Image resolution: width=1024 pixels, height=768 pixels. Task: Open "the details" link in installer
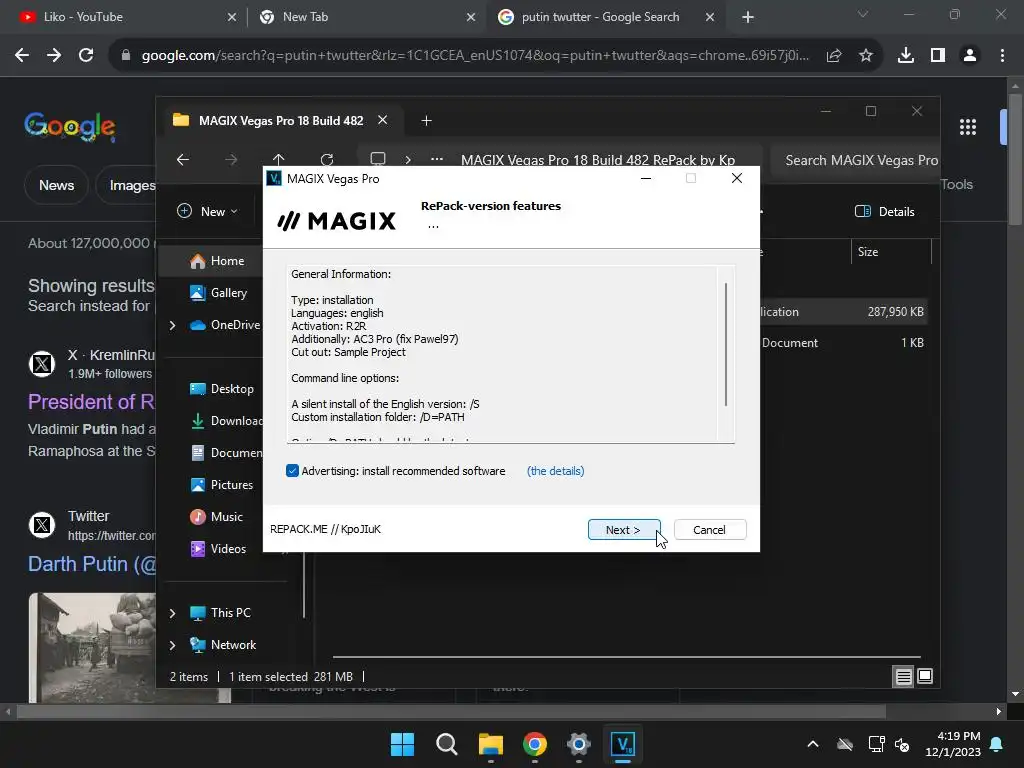[555, 471]
